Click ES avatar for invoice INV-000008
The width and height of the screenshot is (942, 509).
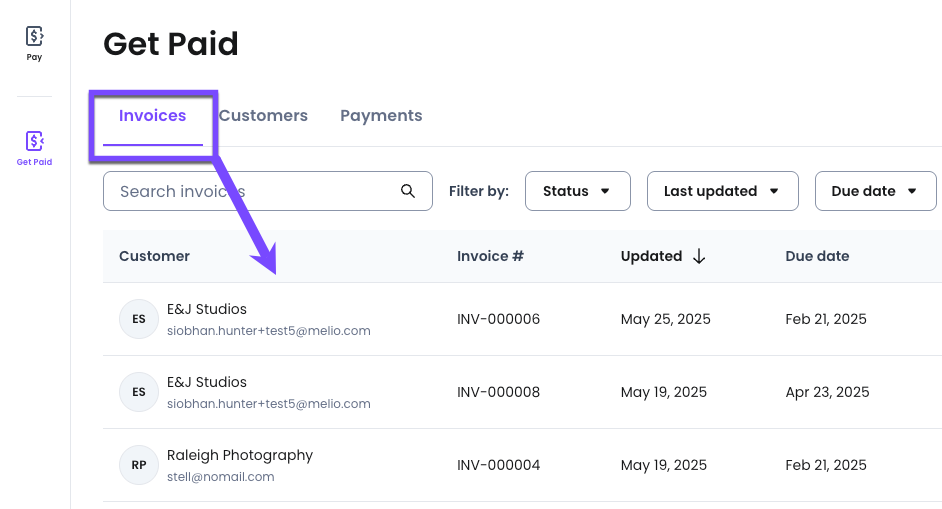(139, 392)
